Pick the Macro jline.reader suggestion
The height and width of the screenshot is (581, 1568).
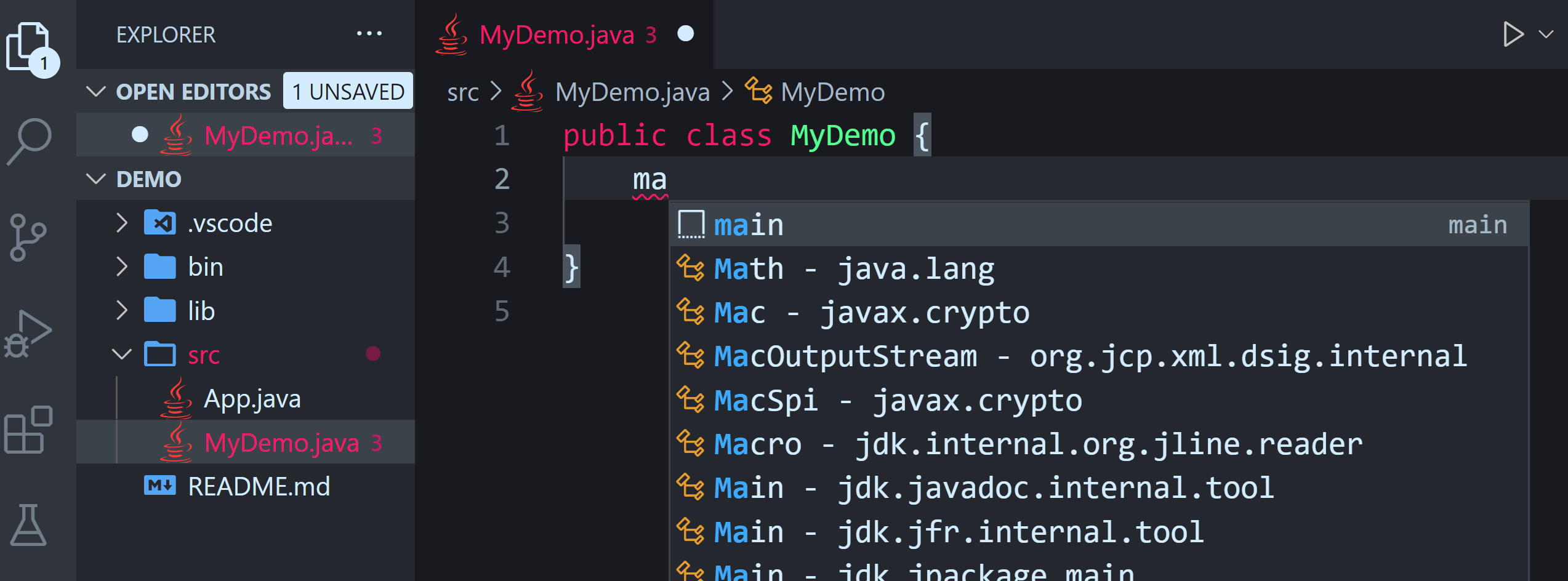click(x=1099, y=444)
